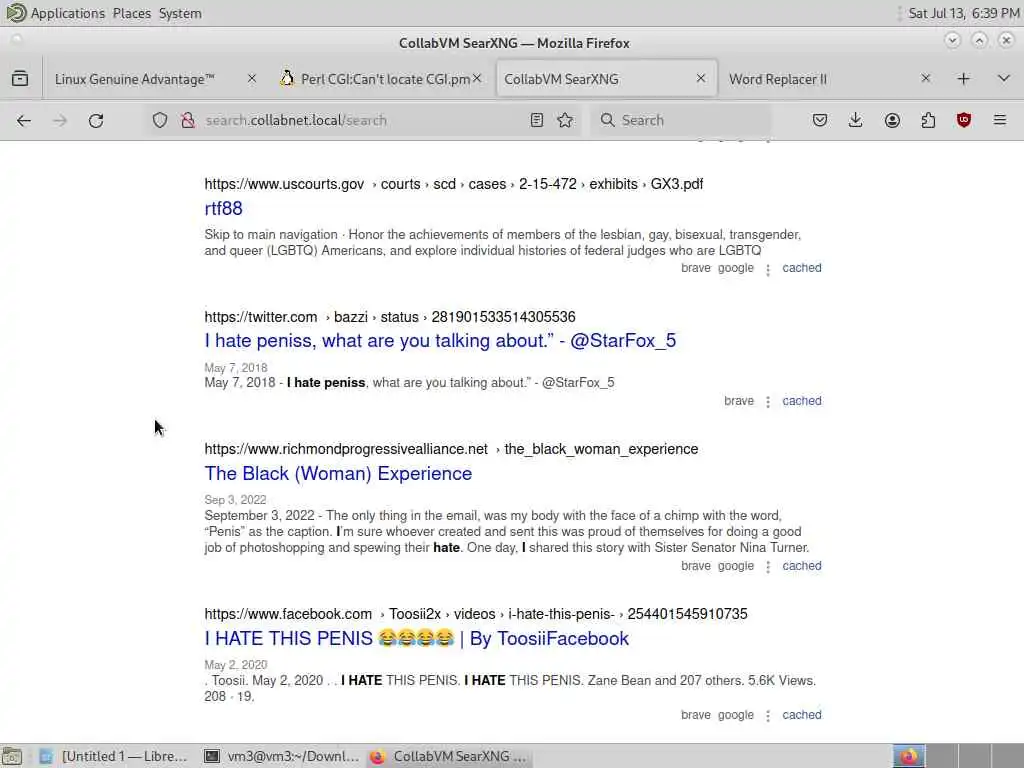
Task: Open the Applications menu
Action: [67, 13]
